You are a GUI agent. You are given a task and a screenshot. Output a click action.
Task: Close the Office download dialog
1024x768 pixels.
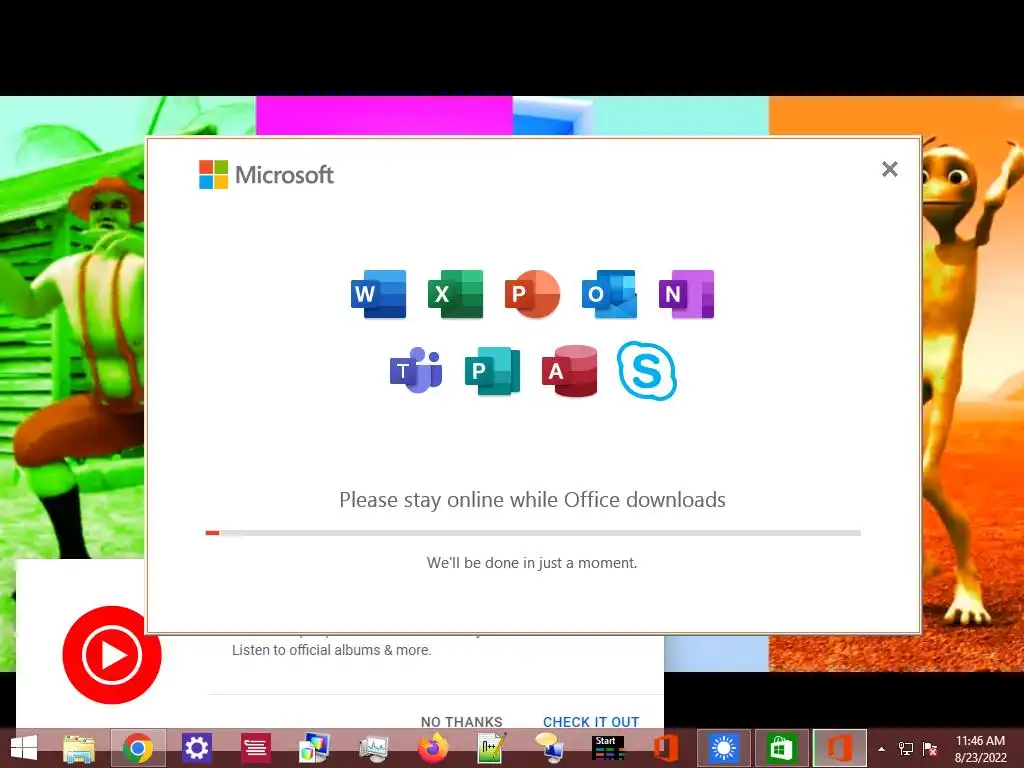889,169
